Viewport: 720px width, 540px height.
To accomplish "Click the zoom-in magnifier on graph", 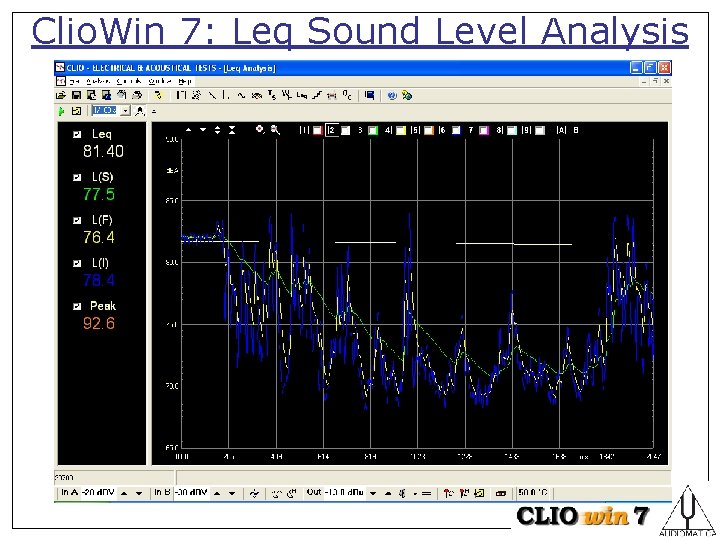I will pos(260,130).
